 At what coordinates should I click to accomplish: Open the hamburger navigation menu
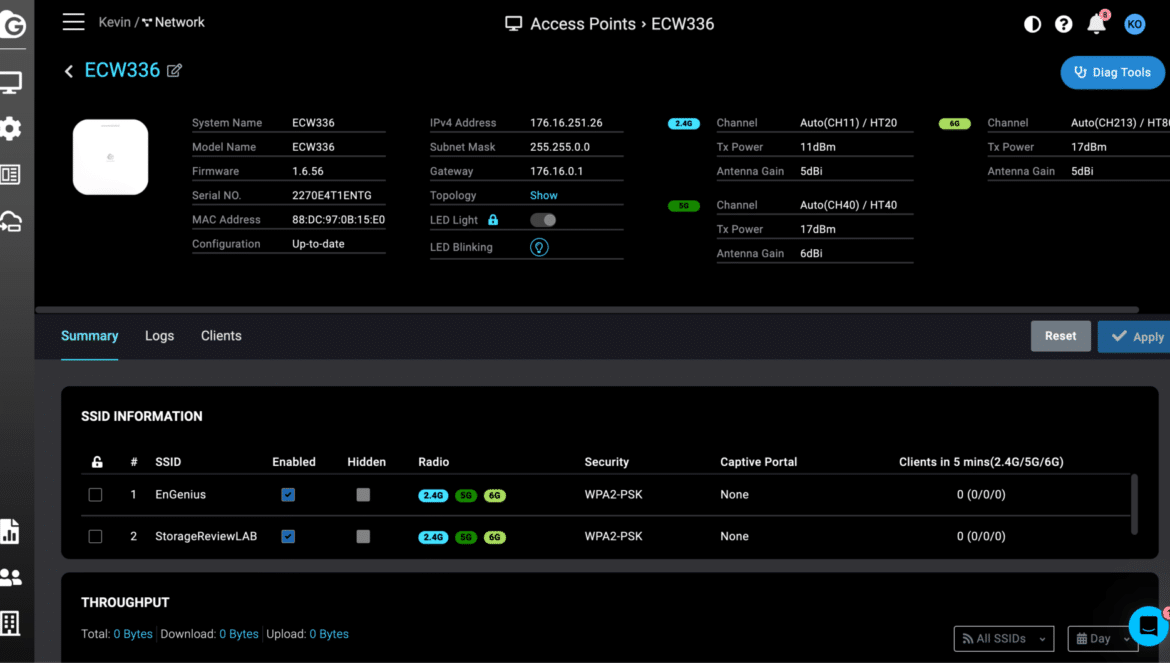click(x=73, y=22)
